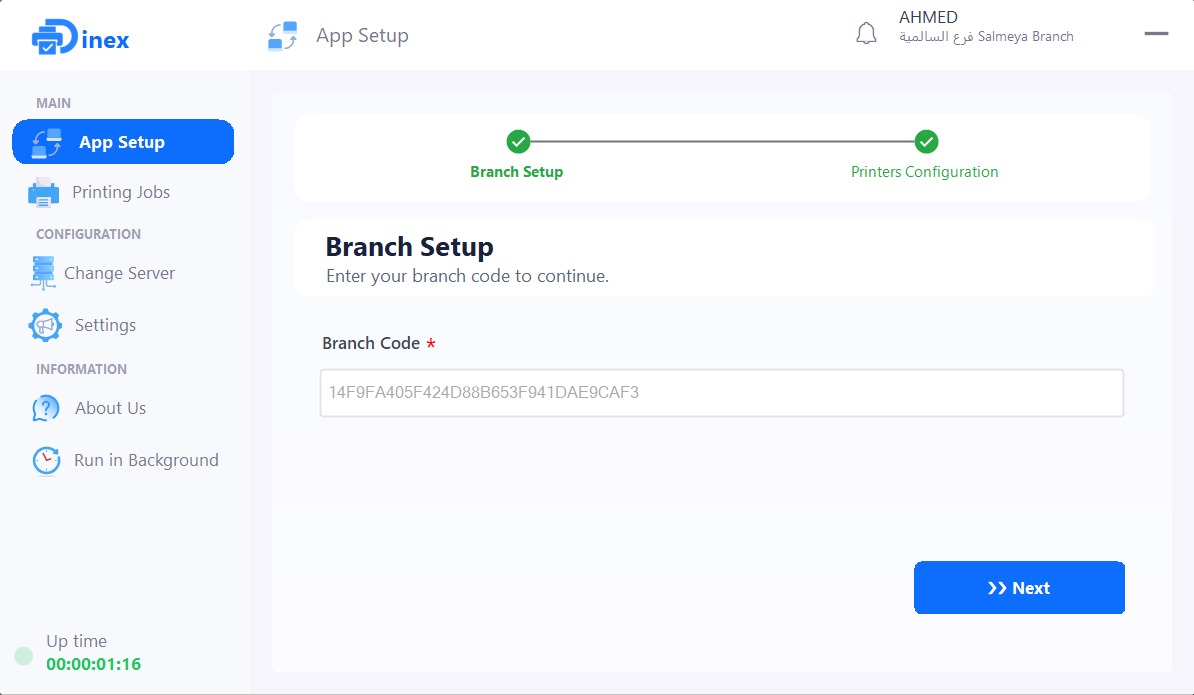Click the Branch Setup heading
This screenshot has width=1194, height=695.
tap(410, 247)
